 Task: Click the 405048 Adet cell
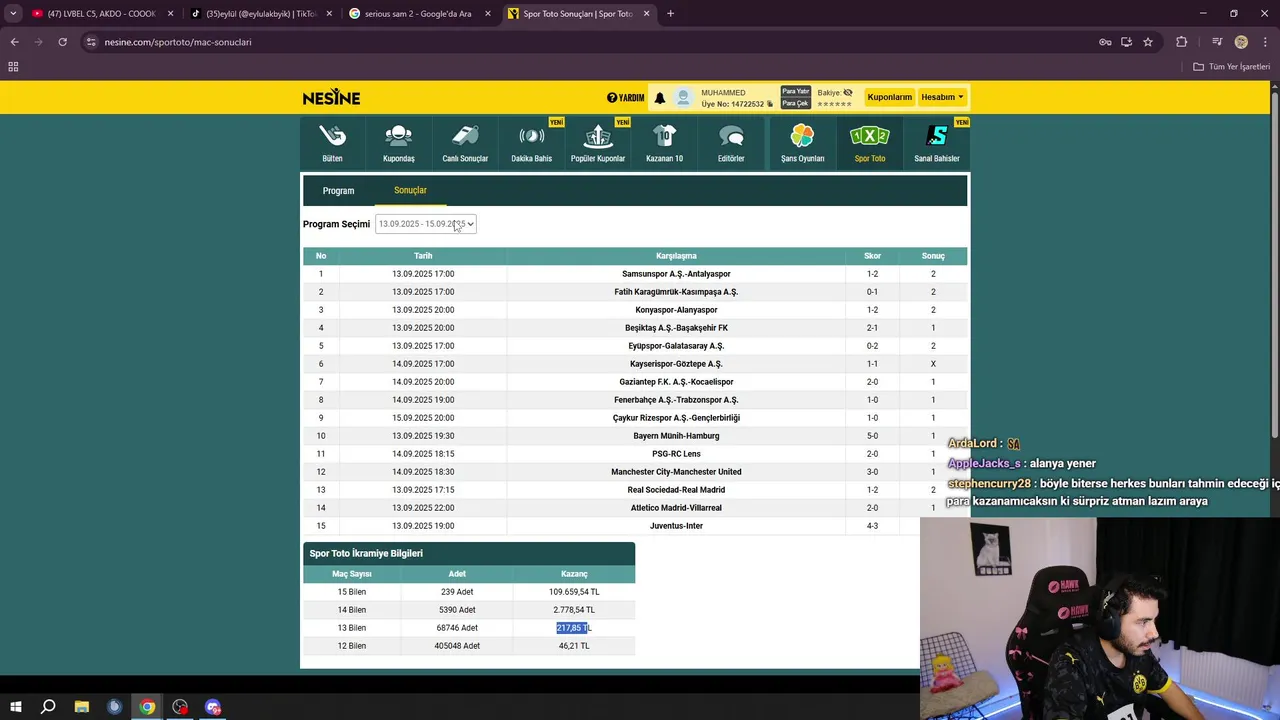click(x=457, y=646)
